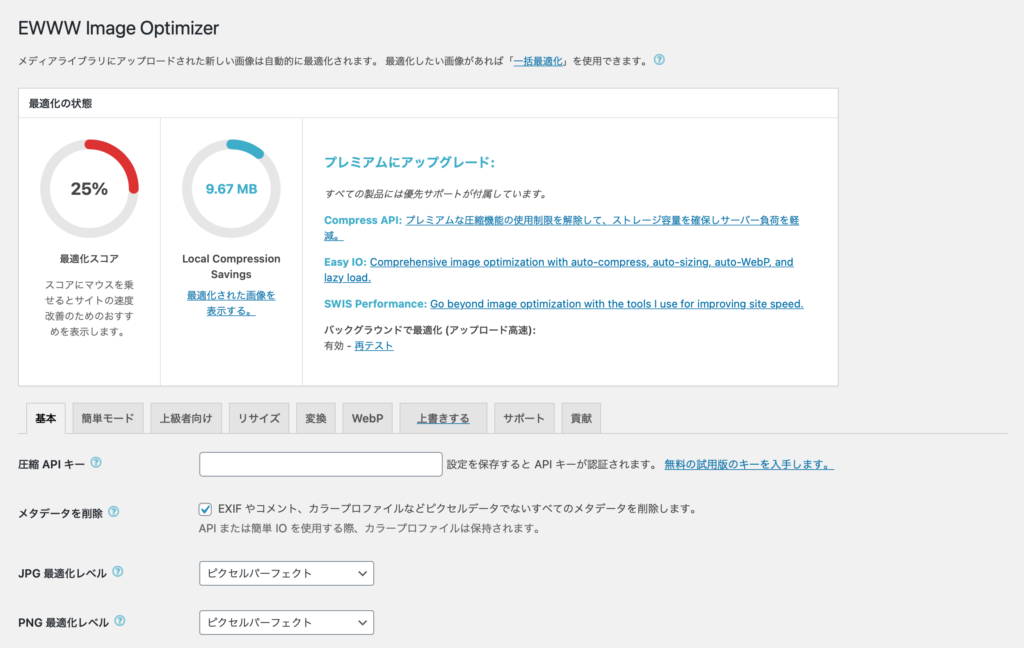Open the Compress API premium link

pyautogui.click(x=562, y=228)
